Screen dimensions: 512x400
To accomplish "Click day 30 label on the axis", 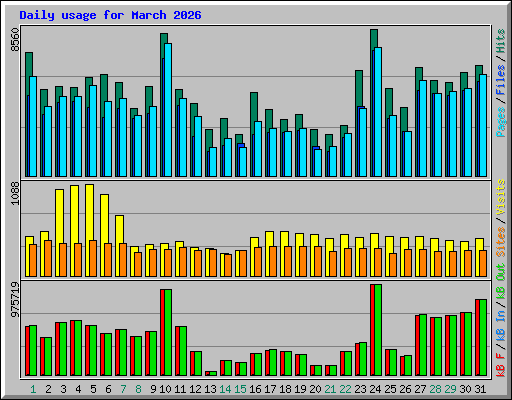I will pyautogui.click(x=465, y=389).
